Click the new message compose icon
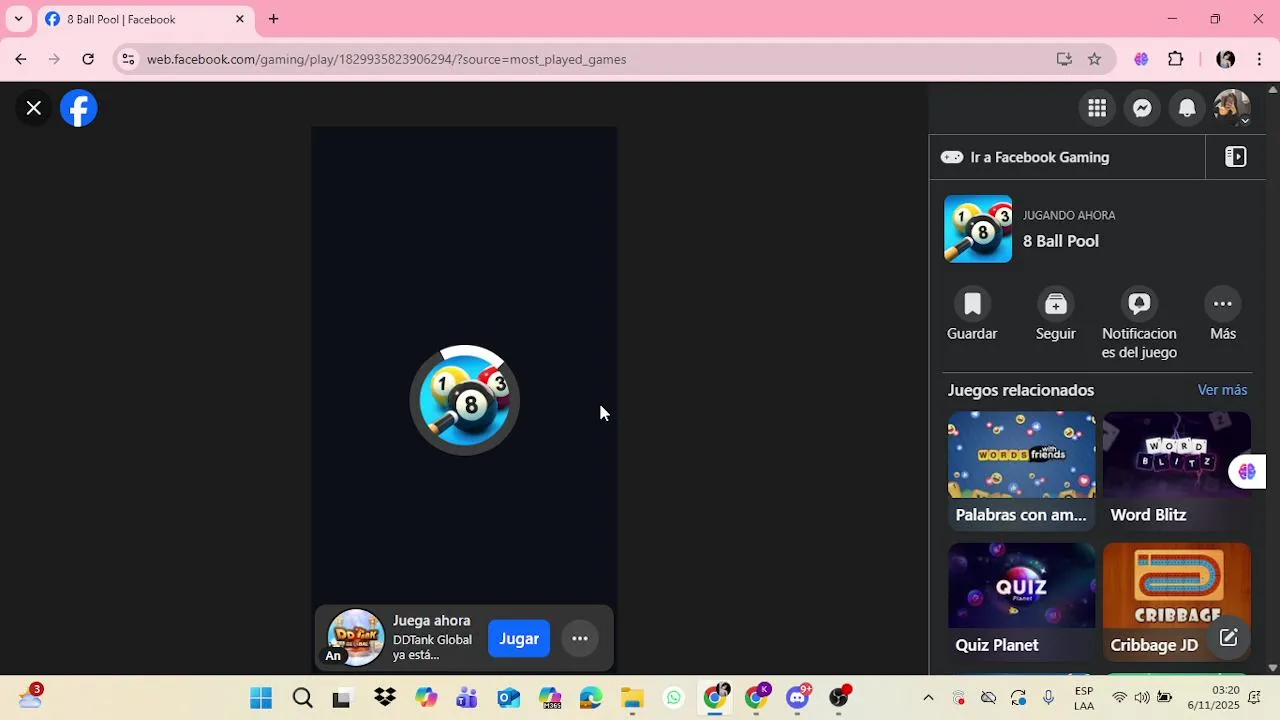Screen dimensions: 1280x720 (x=1229, y=638)
